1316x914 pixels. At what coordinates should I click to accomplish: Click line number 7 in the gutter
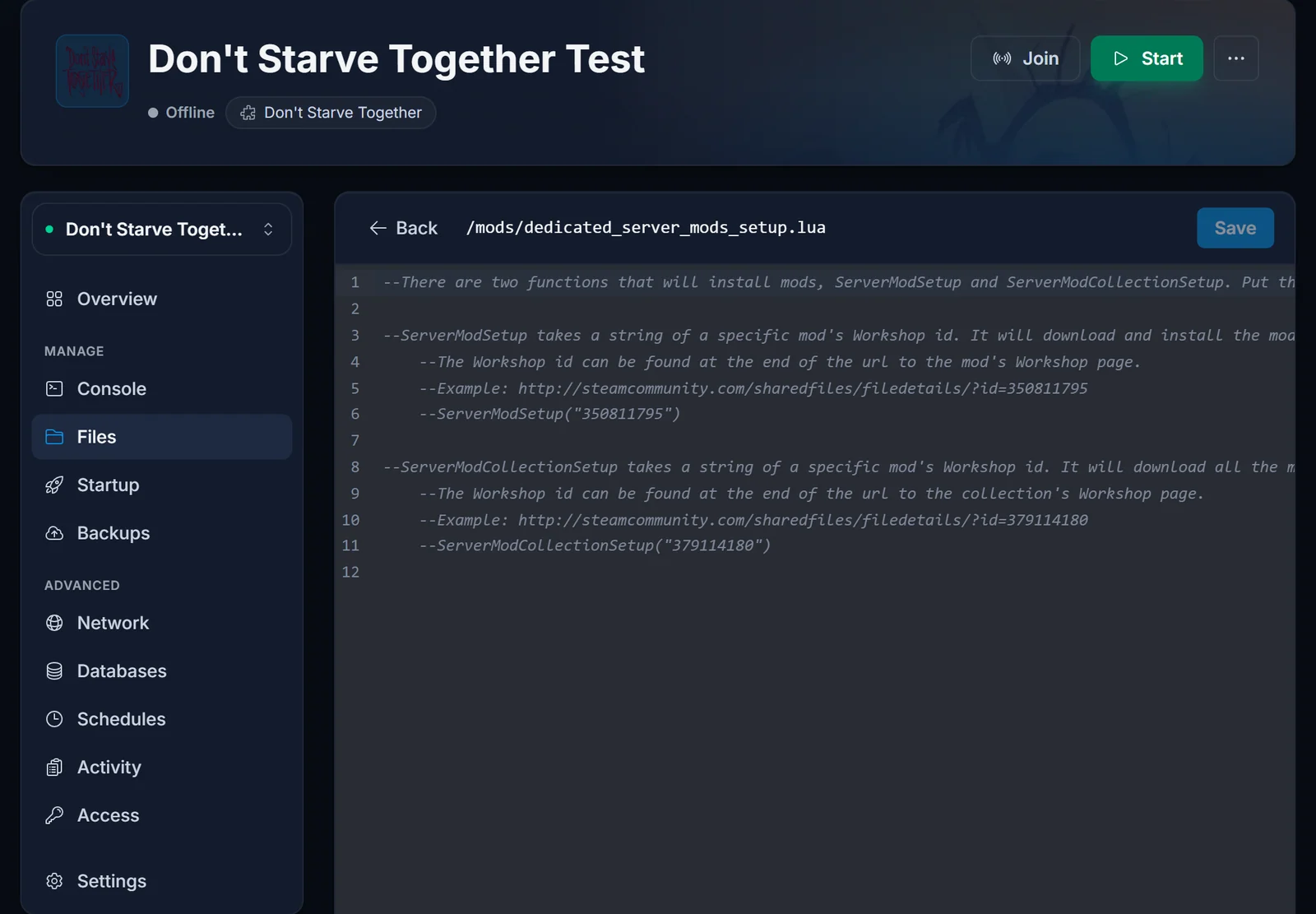[355, 440]
